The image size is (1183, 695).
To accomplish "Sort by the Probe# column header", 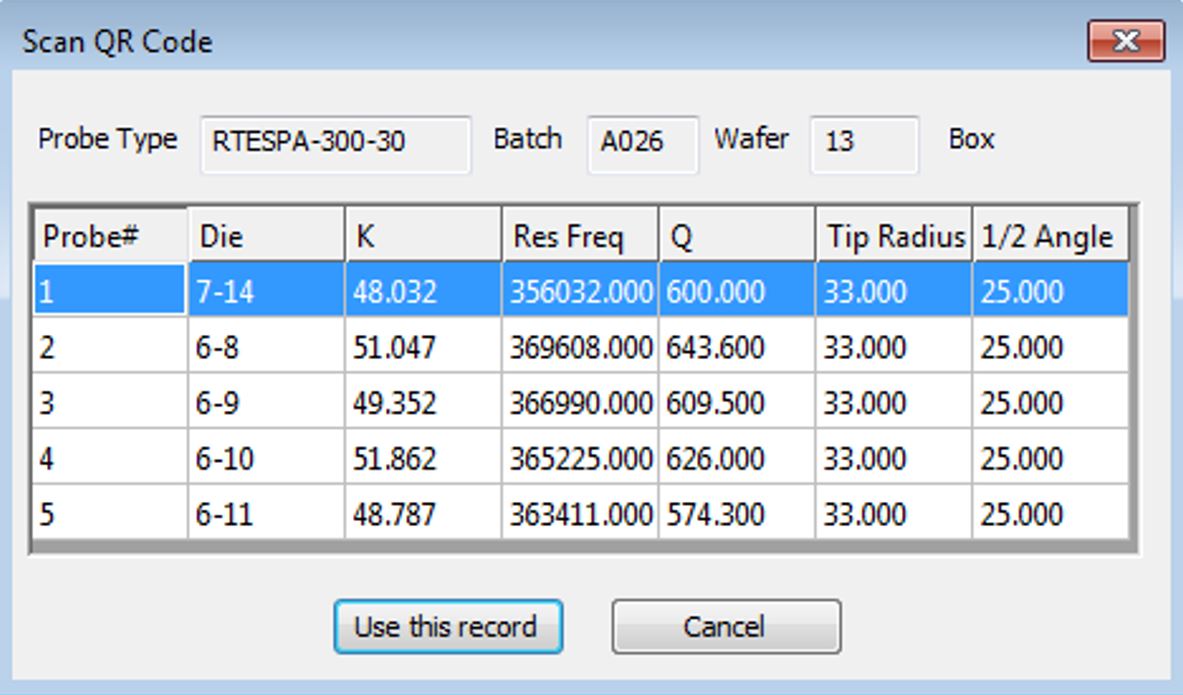I will pyautogui.click(x=109, y=237).
